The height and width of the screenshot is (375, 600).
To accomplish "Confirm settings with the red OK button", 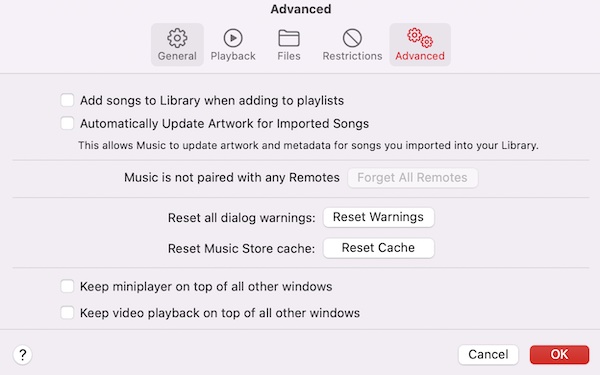I will point(559,354).
